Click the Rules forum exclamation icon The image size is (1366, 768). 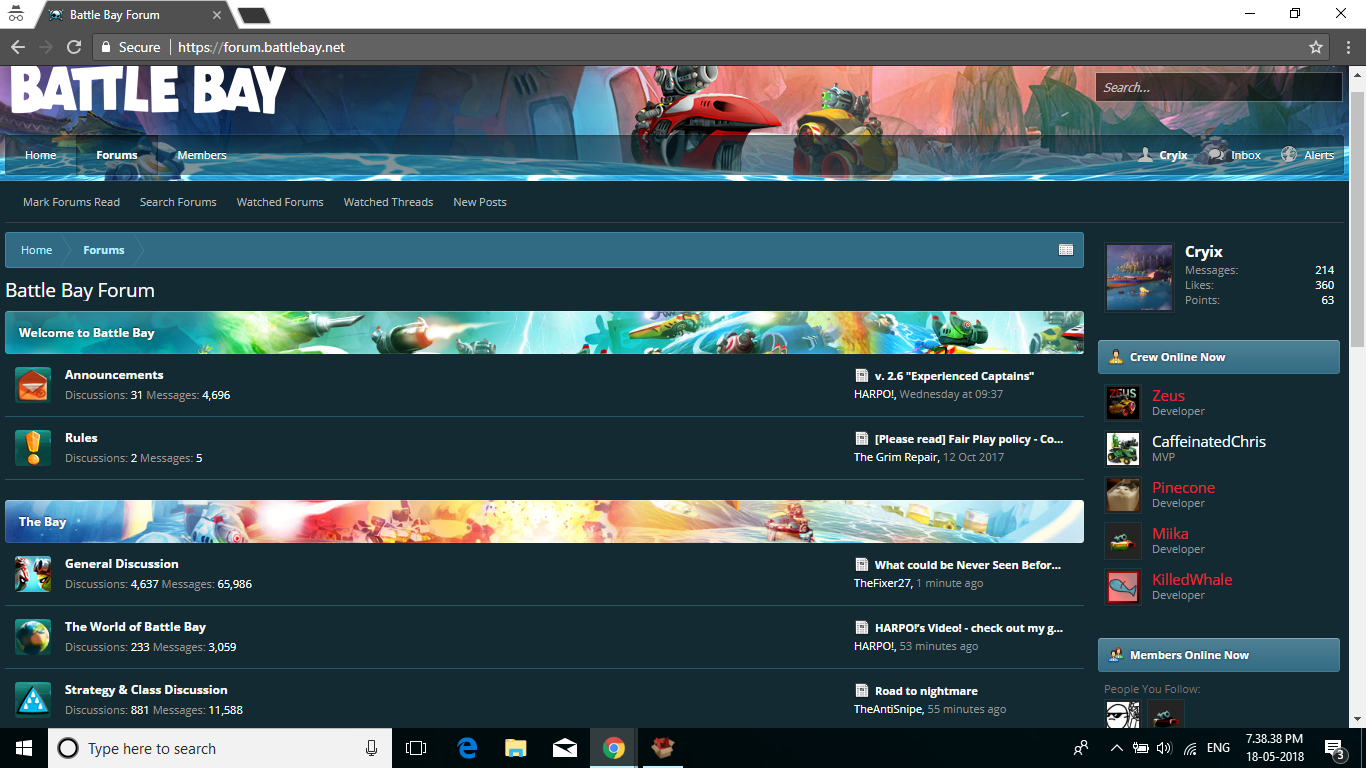coord(32,447)
